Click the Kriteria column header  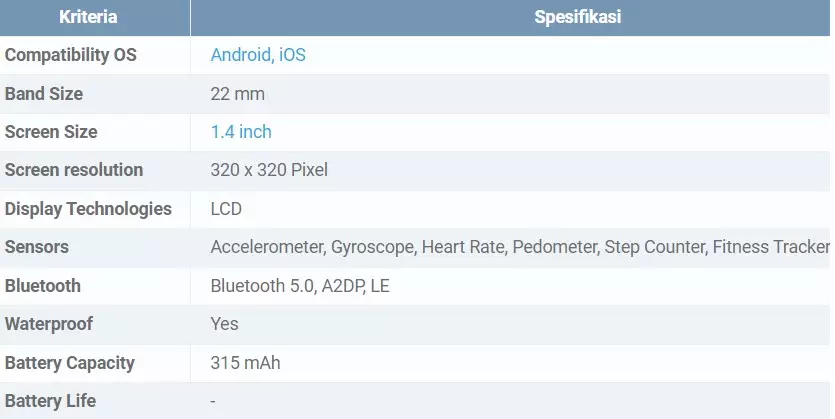[x=88, y=17]
